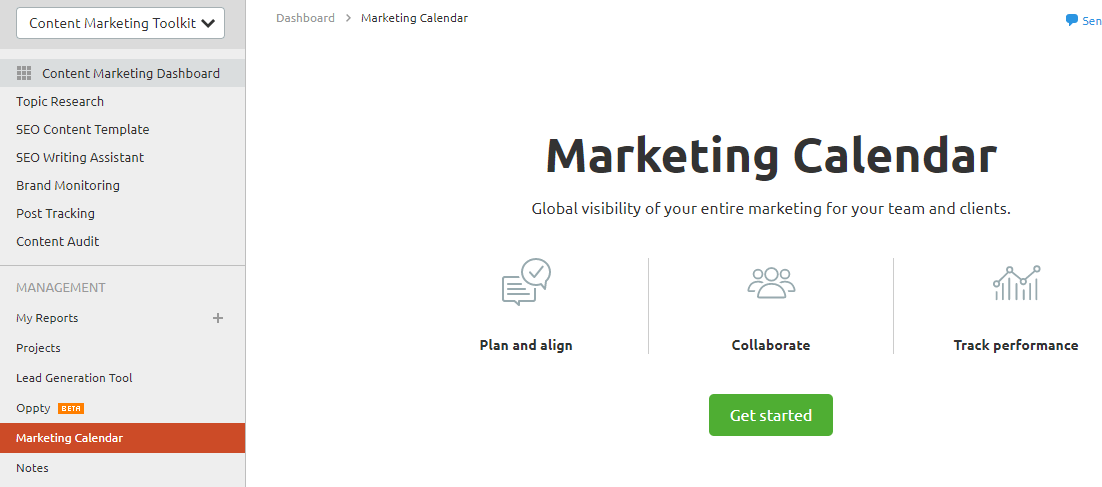Open Notes in the Management section
Viewport: 1102px width, 487px height.
pos(32,468)
